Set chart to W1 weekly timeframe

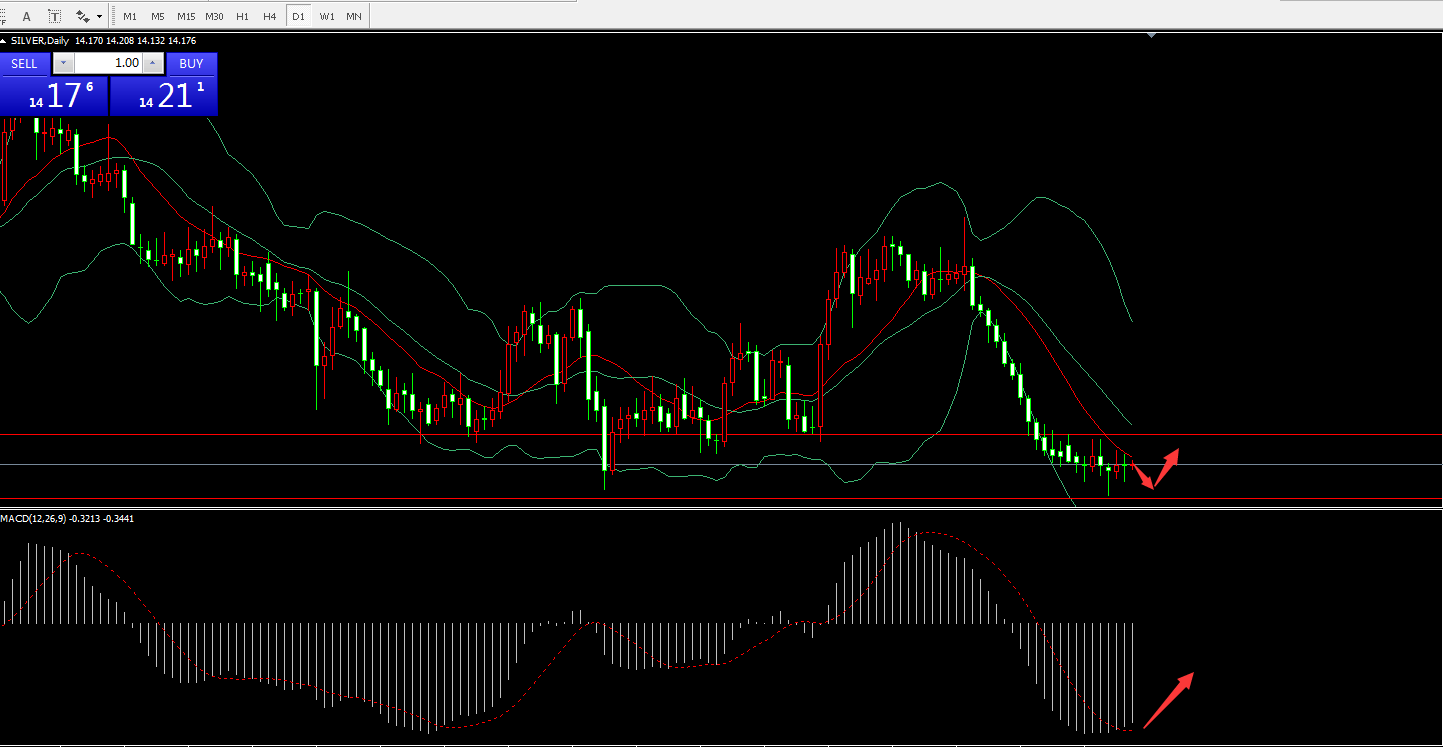click(327, 16)
